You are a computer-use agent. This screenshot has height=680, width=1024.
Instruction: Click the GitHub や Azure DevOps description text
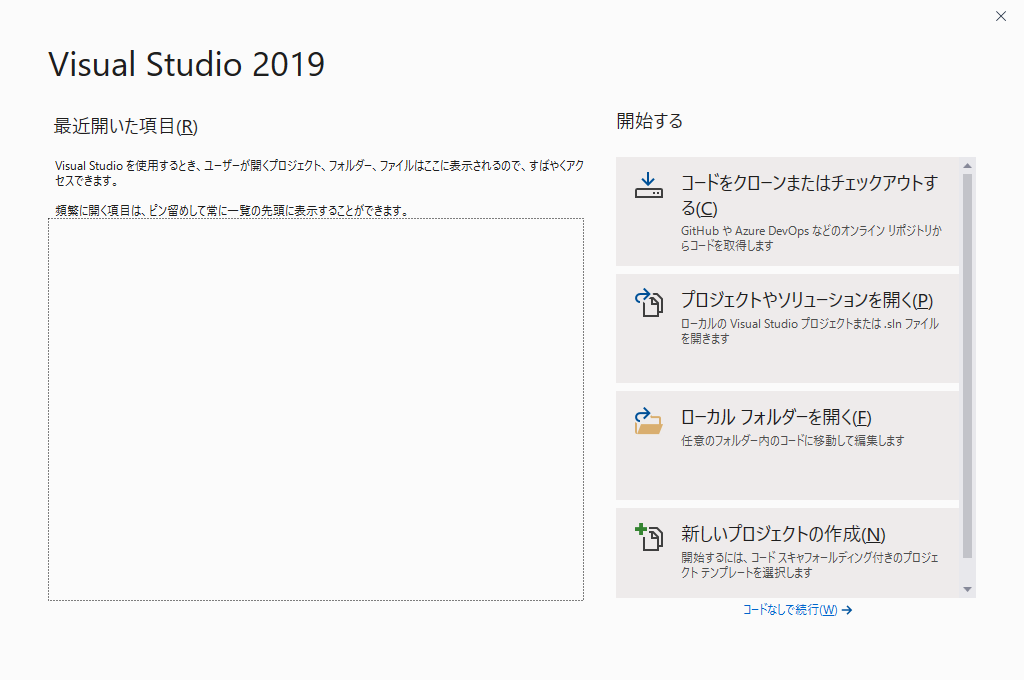[x=811, y=238]
